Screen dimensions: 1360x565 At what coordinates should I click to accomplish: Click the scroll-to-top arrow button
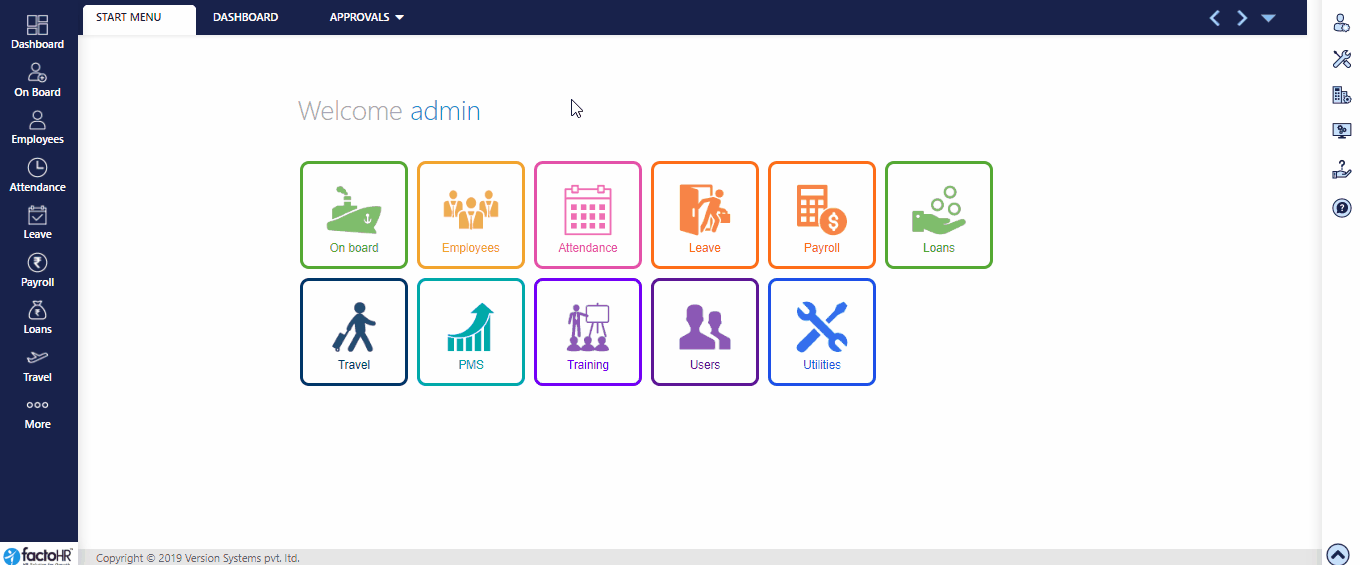1338,554
